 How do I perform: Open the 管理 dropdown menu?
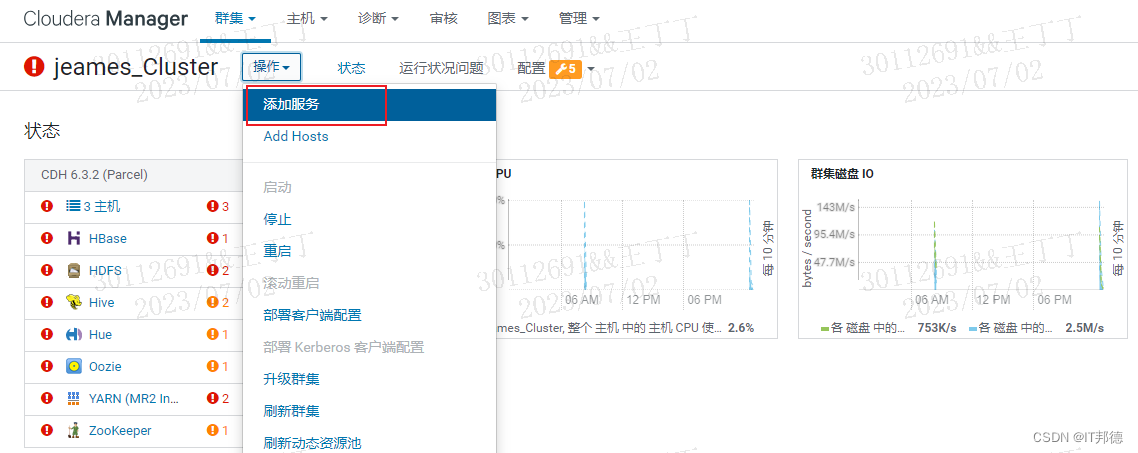pyautogui.click(x=579, y=18)
